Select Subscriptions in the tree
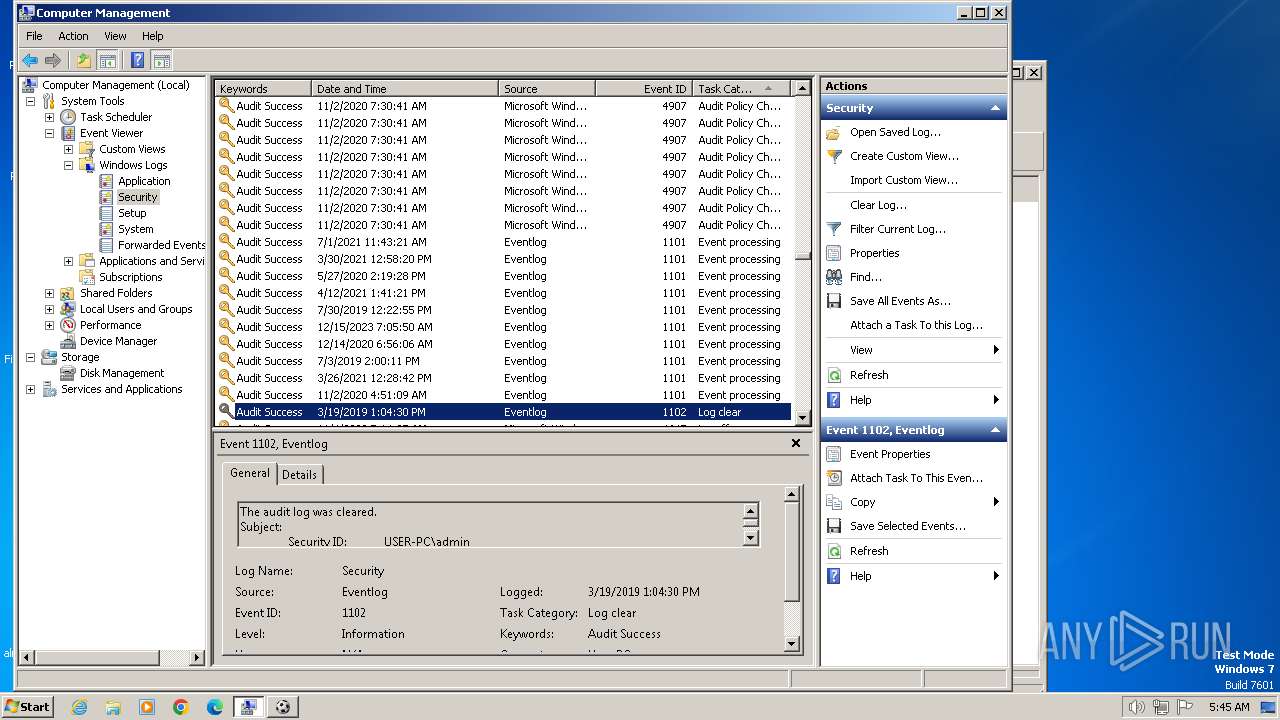Image resolution: width=1280 pixels, height=720 pixels. 130,277
